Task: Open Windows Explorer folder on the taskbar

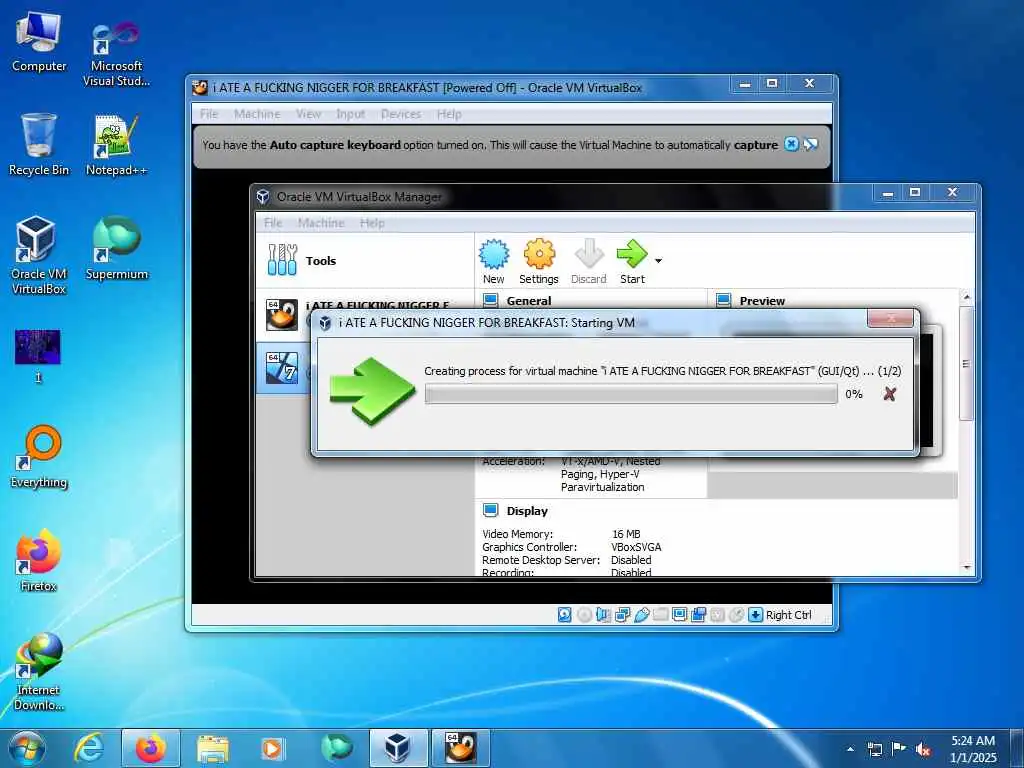Action: [212, 748]
